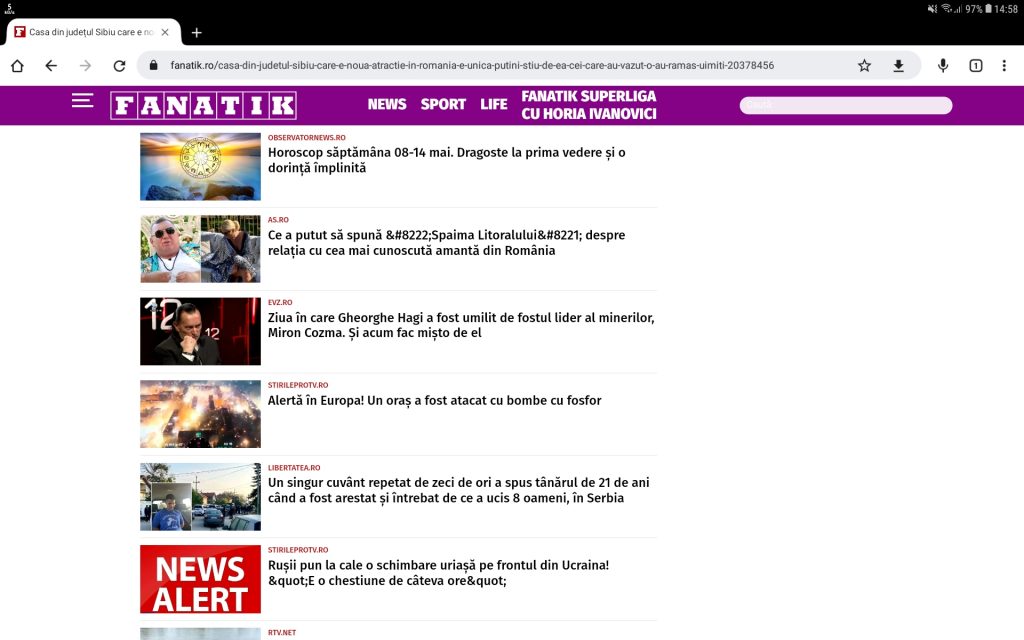Open the tab switcher
This screenshot has height=640, width=1024.
(x=975, y=66)
